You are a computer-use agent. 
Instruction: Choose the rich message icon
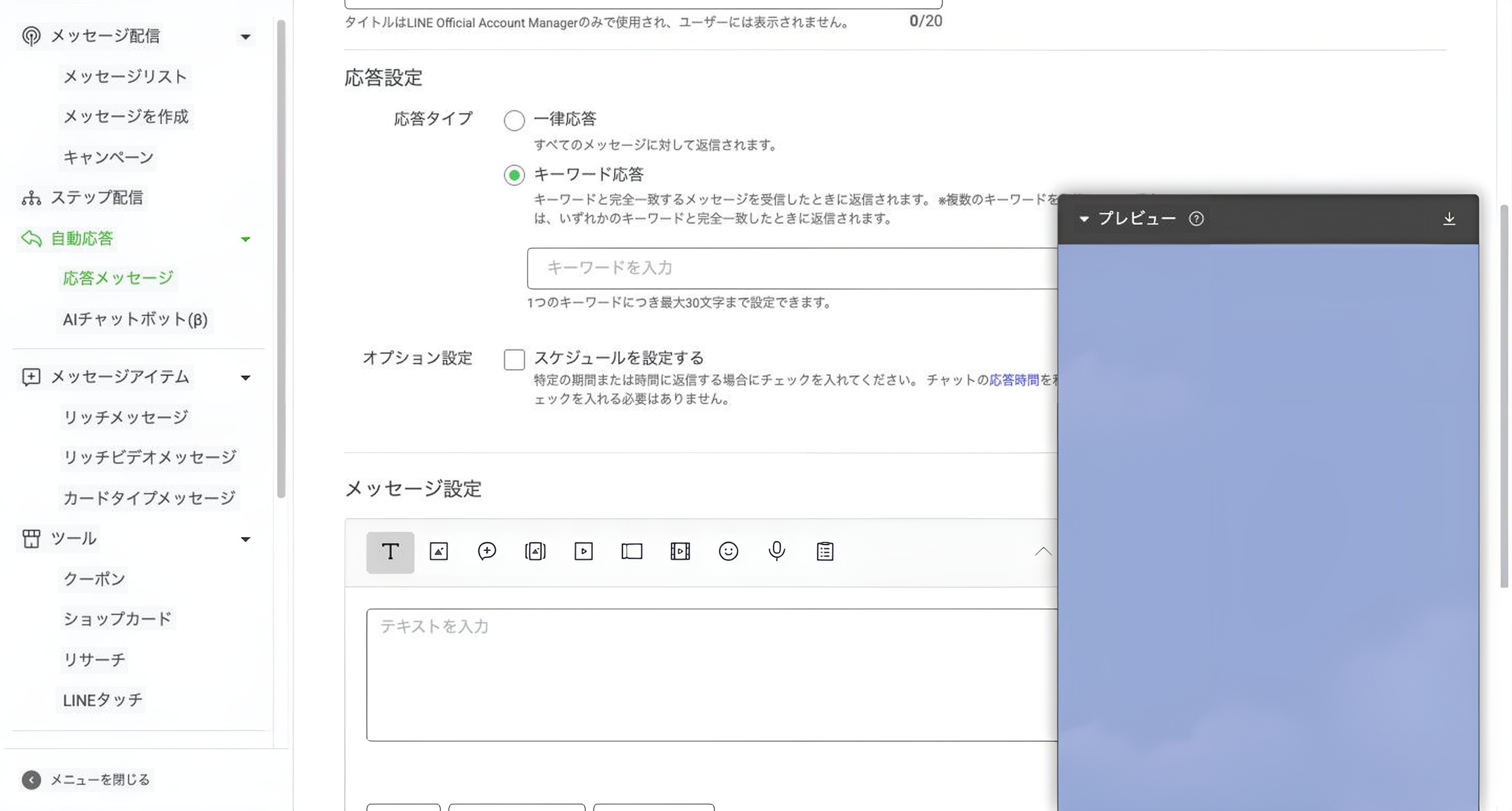[x=535, y=552]
